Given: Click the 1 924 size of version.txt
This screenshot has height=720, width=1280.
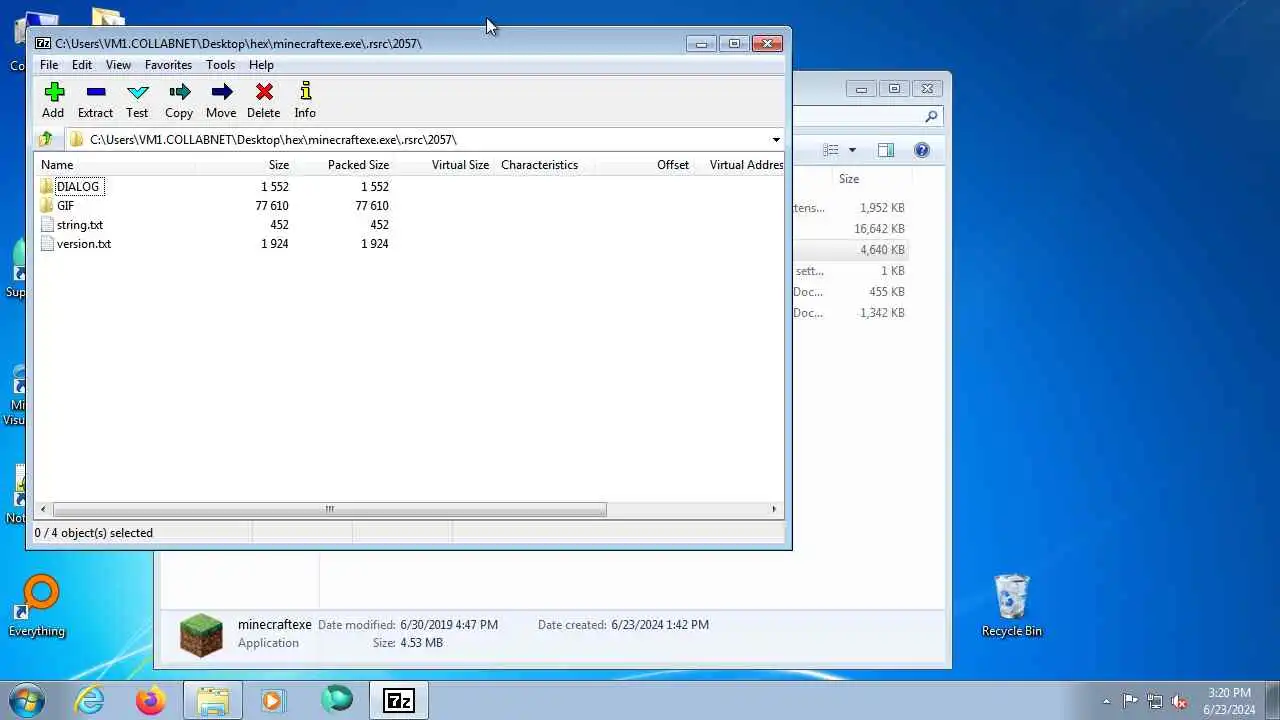Looking at the screenshot, I should click(x=275, y=244).
